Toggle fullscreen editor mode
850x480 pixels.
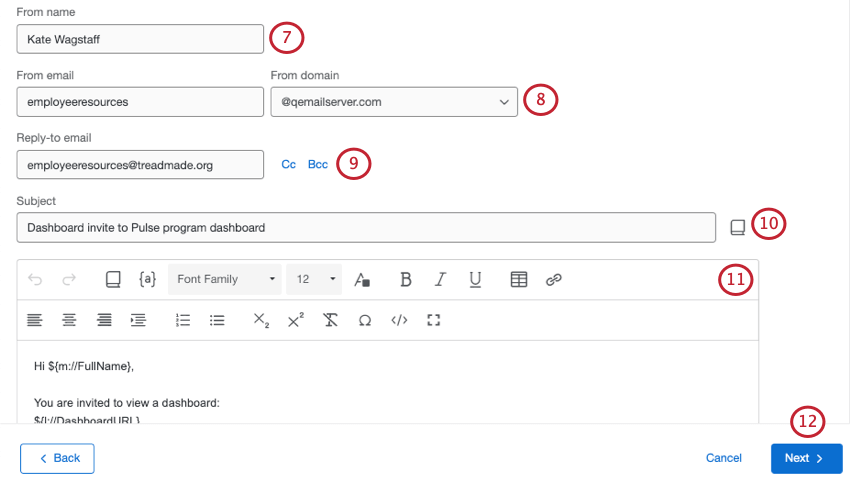pyautogui.click(x=433, y=320)
